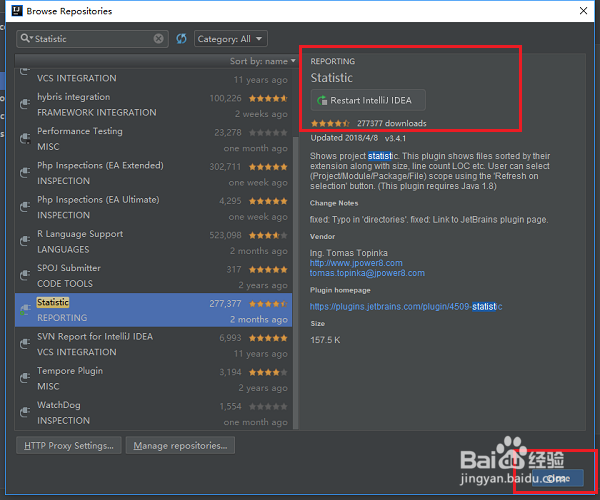Screen dimensions: 600x500
Task: Click the plugin list vertical scrollbar
Action: click(x=295, y=283)
